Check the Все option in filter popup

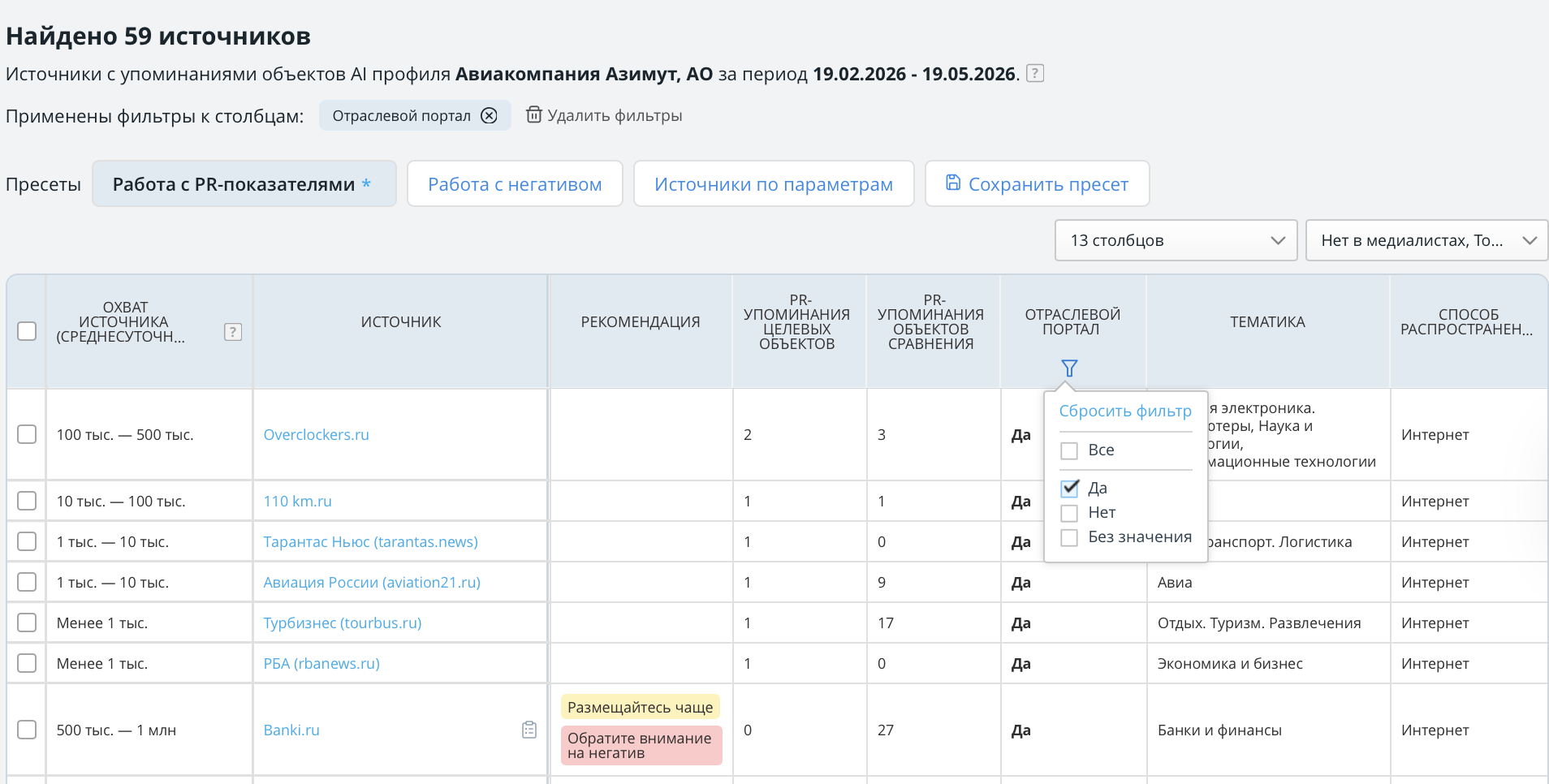coord(1069,450)
